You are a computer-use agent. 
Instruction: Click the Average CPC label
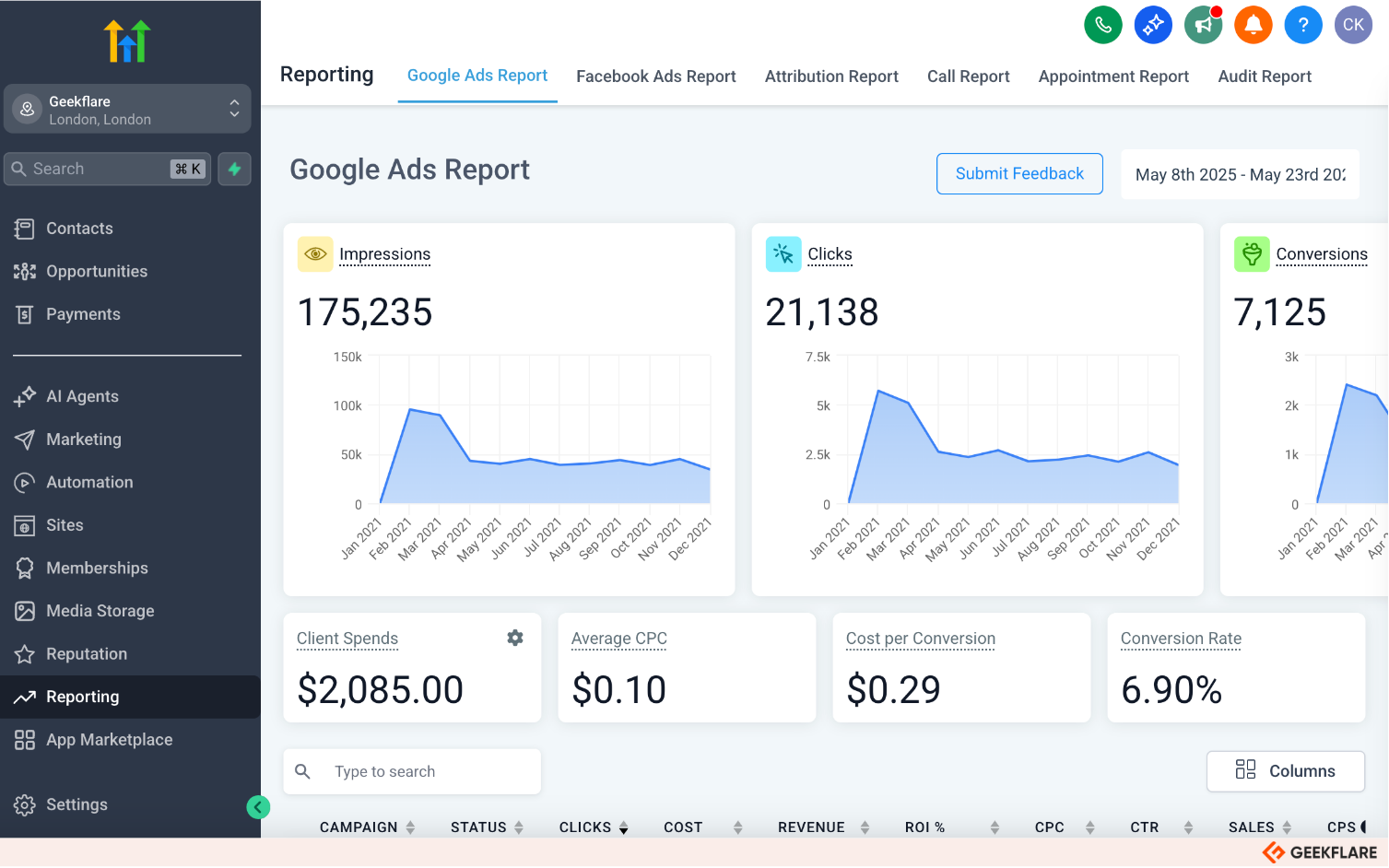coord(619,639)
